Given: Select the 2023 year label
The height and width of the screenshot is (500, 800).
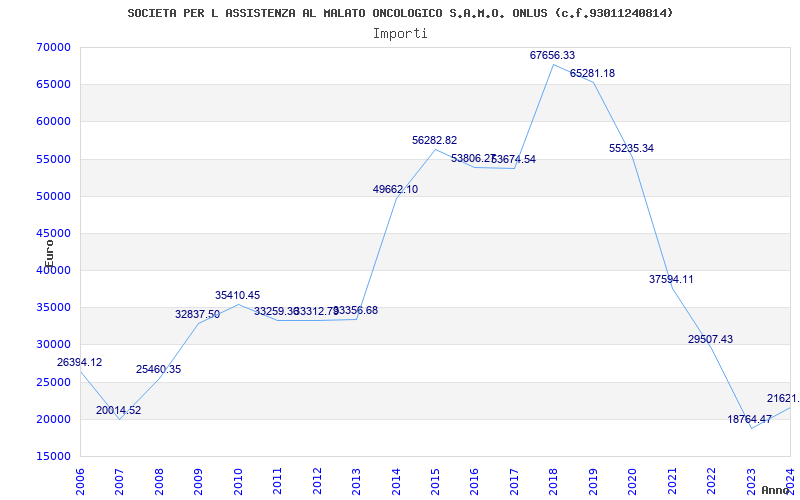Looking at the screenshot, I should coord(751,481).
